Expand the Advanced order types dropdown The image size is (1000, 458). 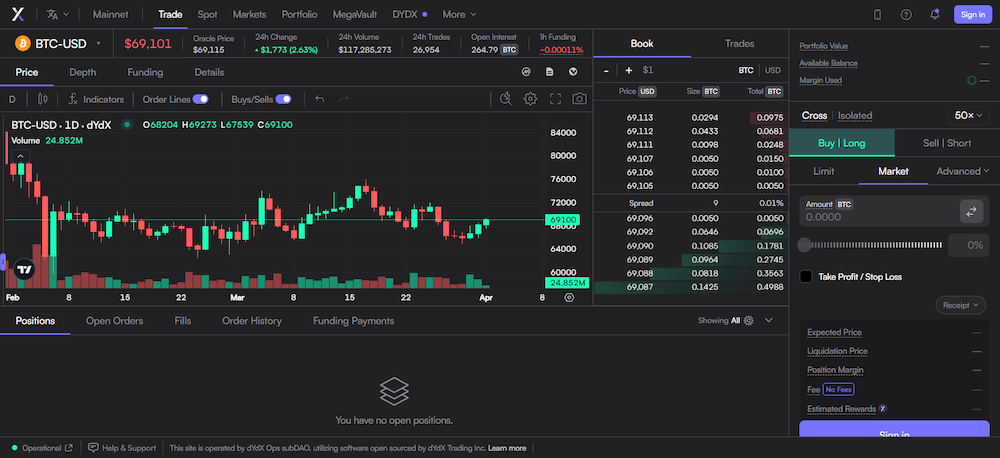pos(963,171)
